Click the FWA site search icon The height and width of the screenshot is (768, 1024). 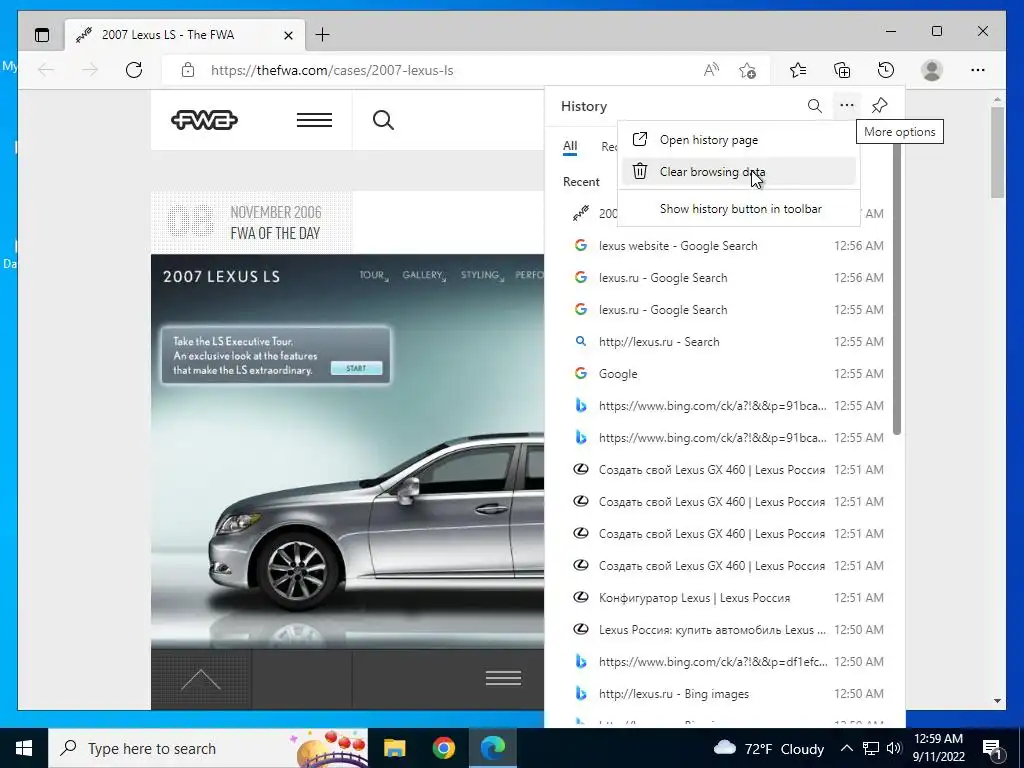(x=383, y=120)
